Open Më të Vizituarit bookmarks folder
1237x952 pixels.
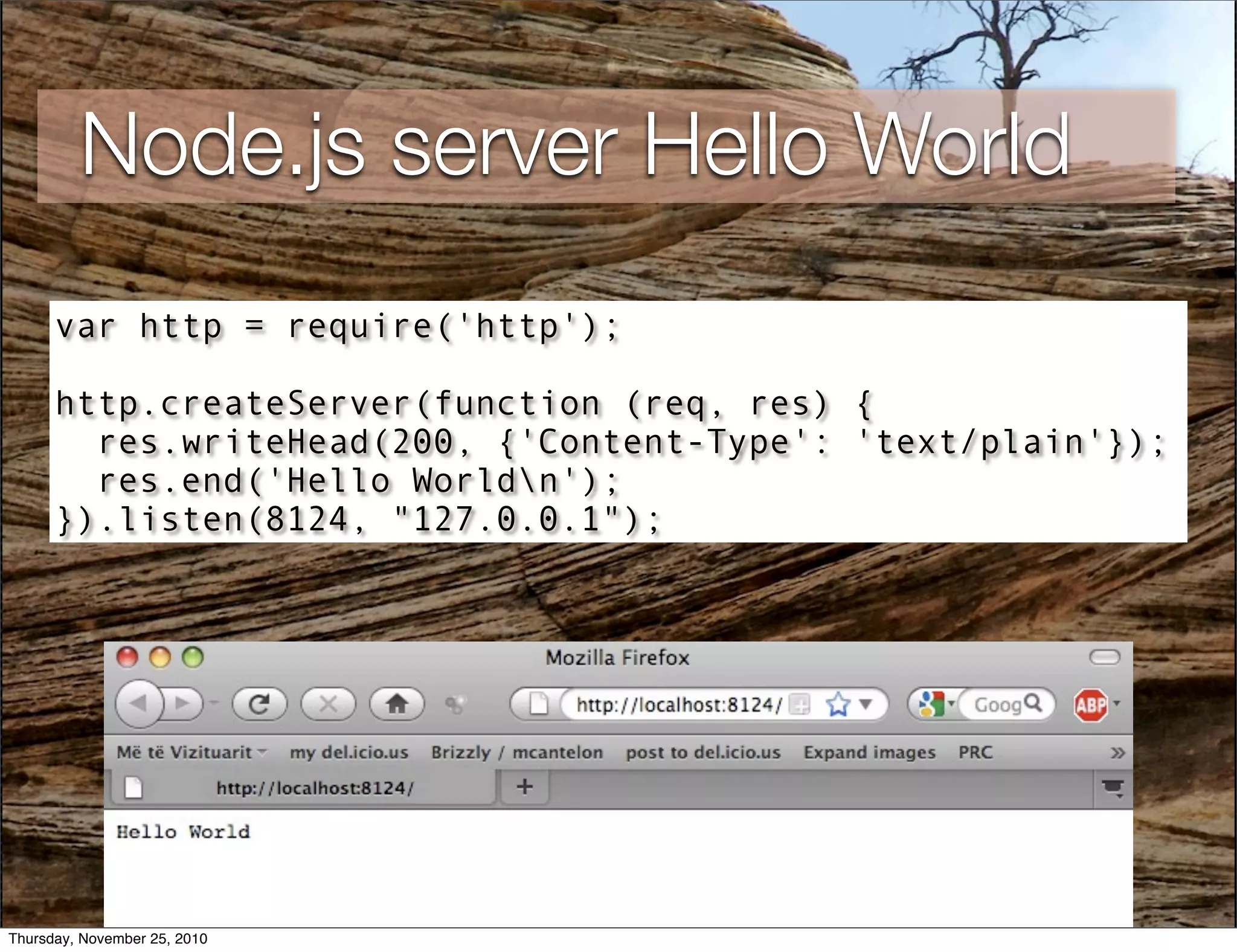click(x=191, y=752)
